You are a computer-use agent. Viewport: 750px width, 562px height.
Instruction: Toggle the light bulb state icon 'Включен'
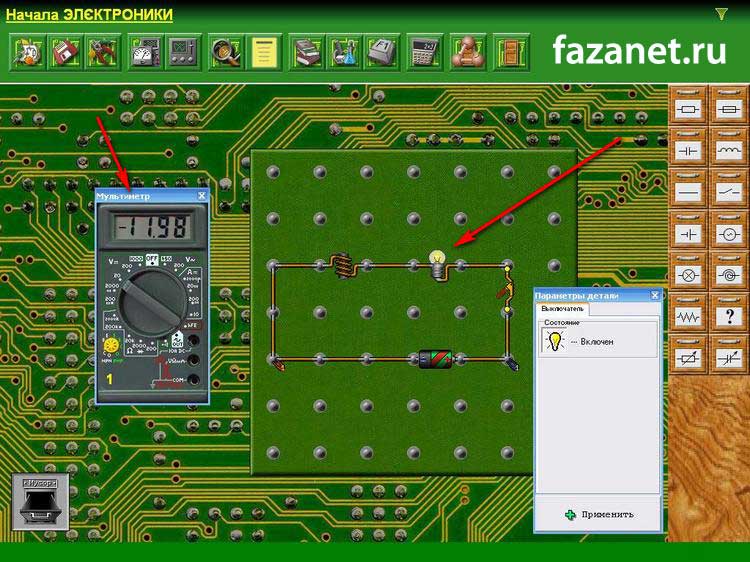pos(554,341)
